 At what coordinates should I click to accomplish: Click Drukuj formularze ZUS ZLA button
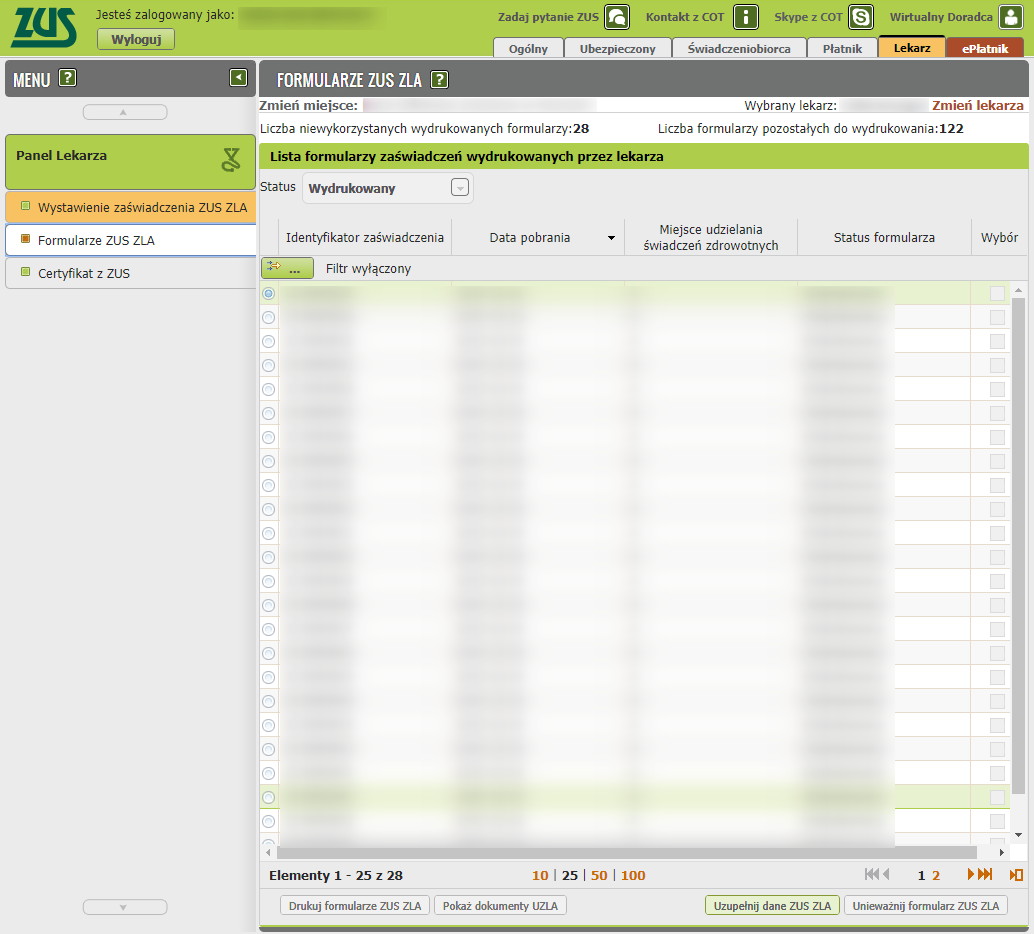coord(355,906)
